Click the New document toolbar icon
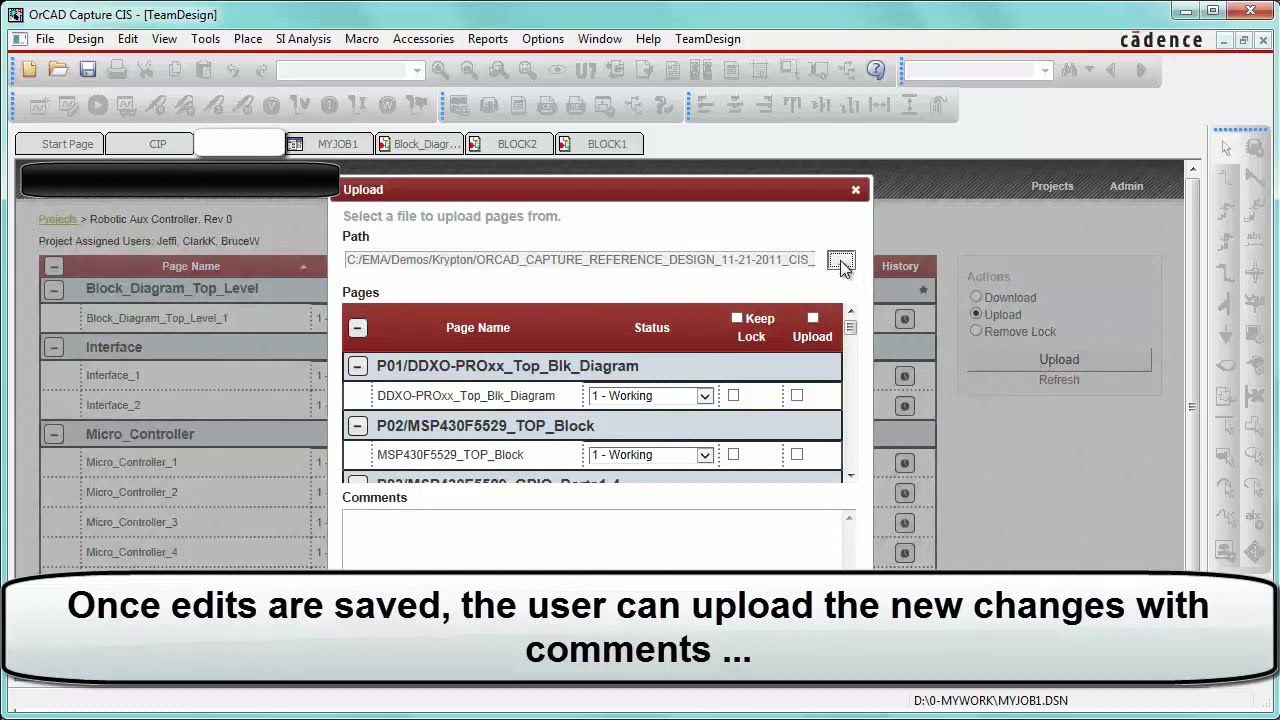The height and width of the screenshot is (720, 1280). point(29,69)
